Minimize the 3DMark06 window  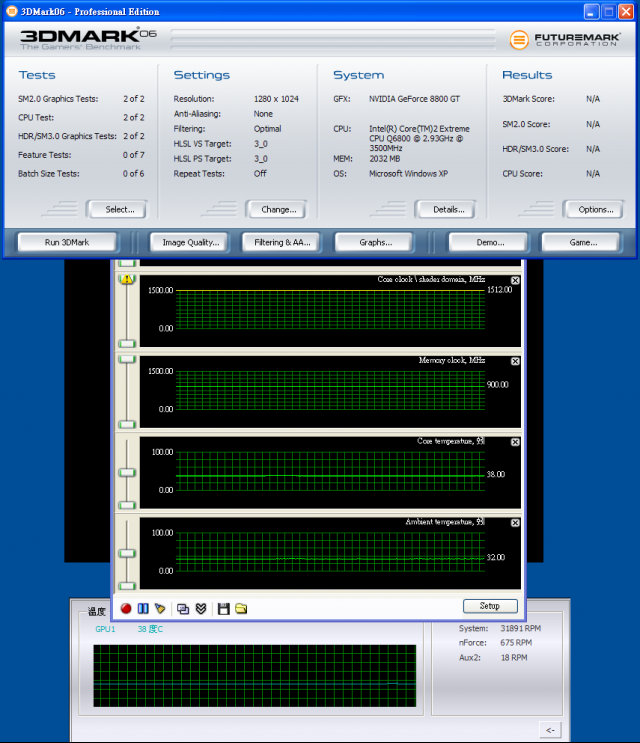(x=591, y=11)
